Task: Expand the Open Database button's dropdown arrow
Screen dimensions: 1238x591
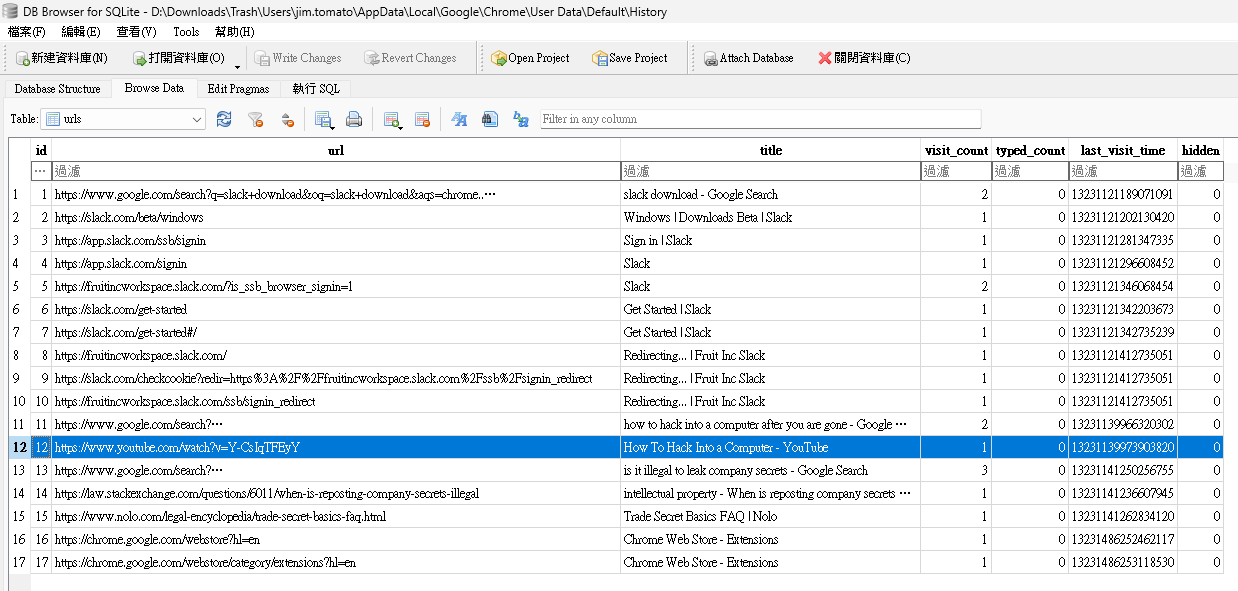Action: 238,66
